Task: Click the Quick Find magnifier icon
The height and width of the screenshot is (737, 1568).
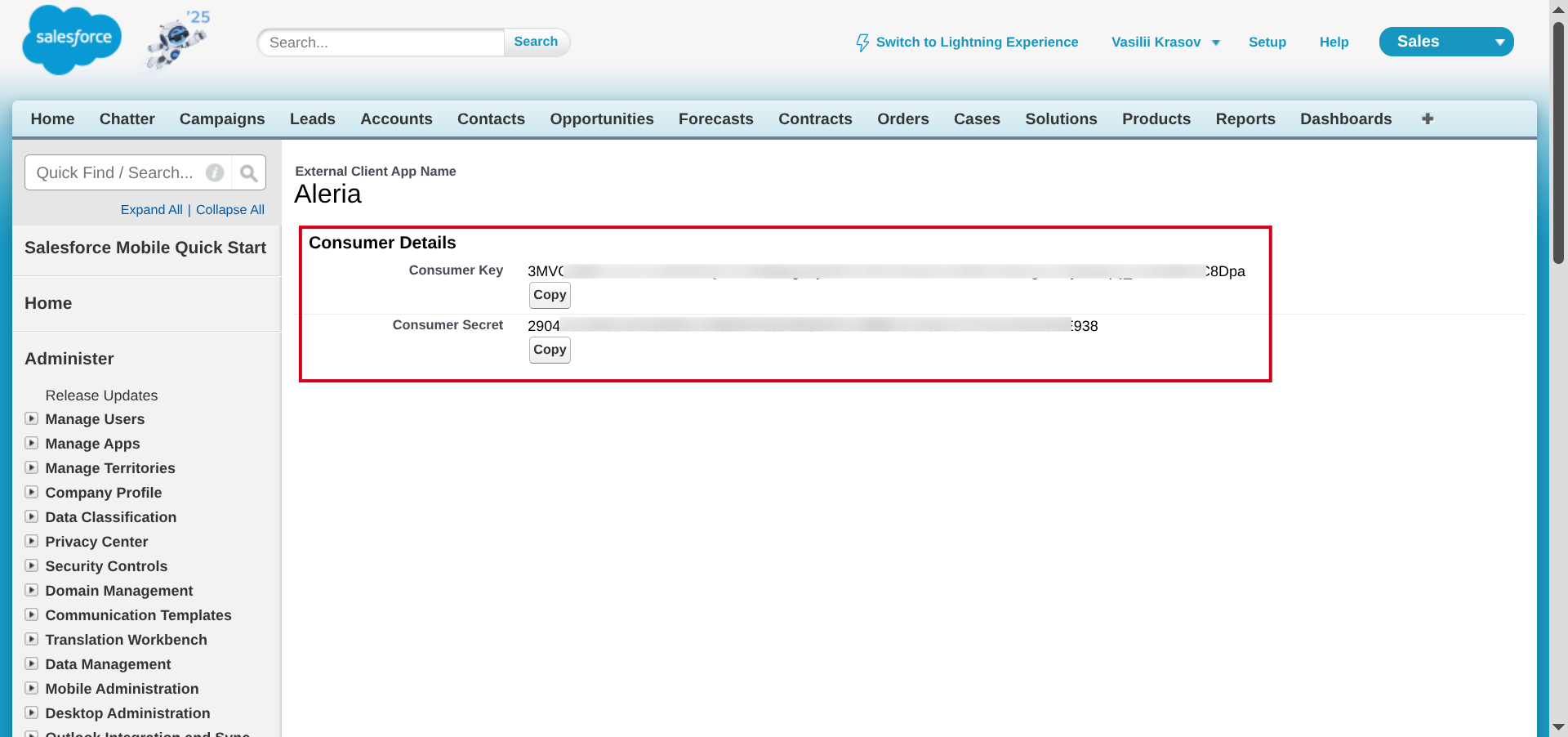Action: (249, 172)
